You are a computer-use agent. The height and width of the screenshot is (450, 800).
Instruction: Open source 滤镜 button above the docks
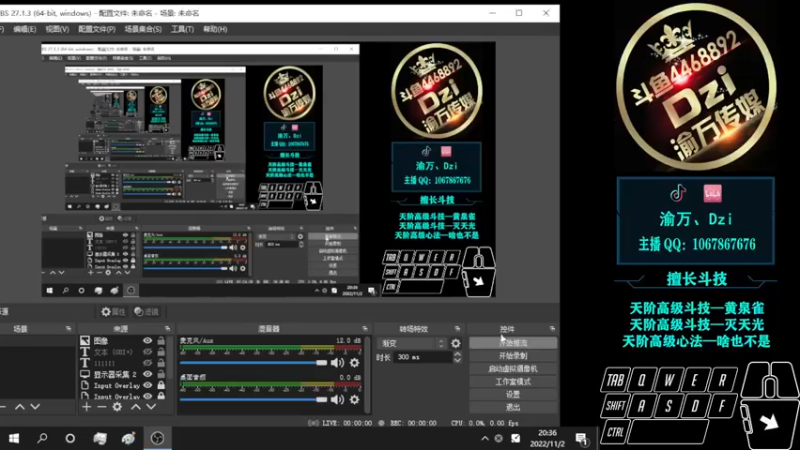146,311
